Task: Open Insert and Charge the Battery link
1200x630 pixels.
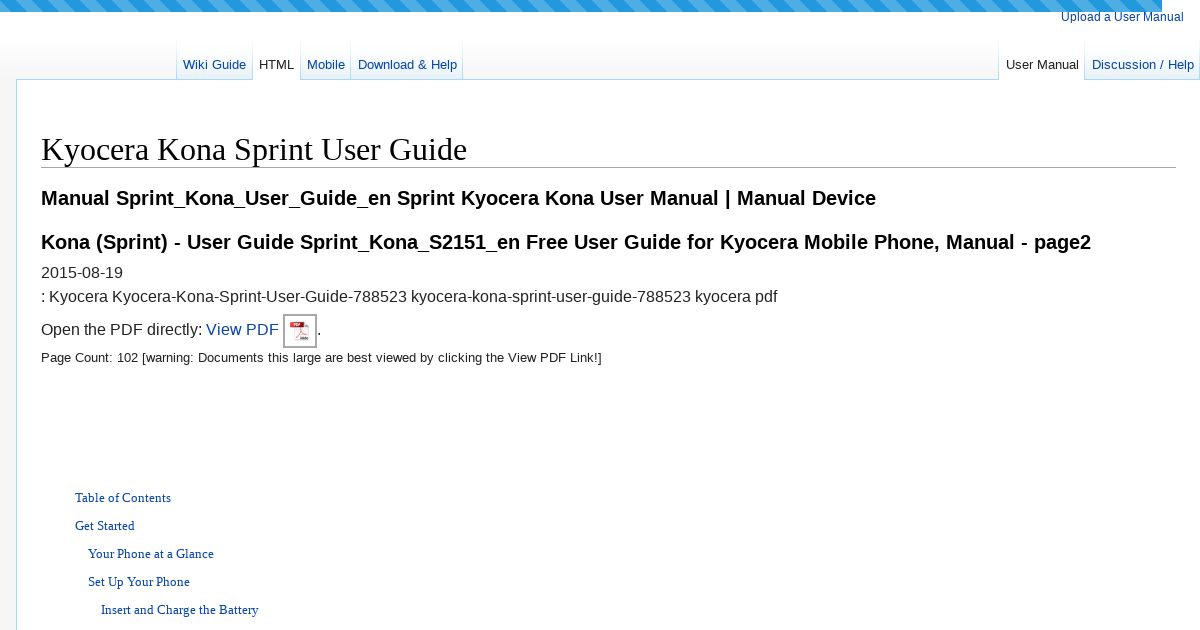Action: tap(180, 610)
